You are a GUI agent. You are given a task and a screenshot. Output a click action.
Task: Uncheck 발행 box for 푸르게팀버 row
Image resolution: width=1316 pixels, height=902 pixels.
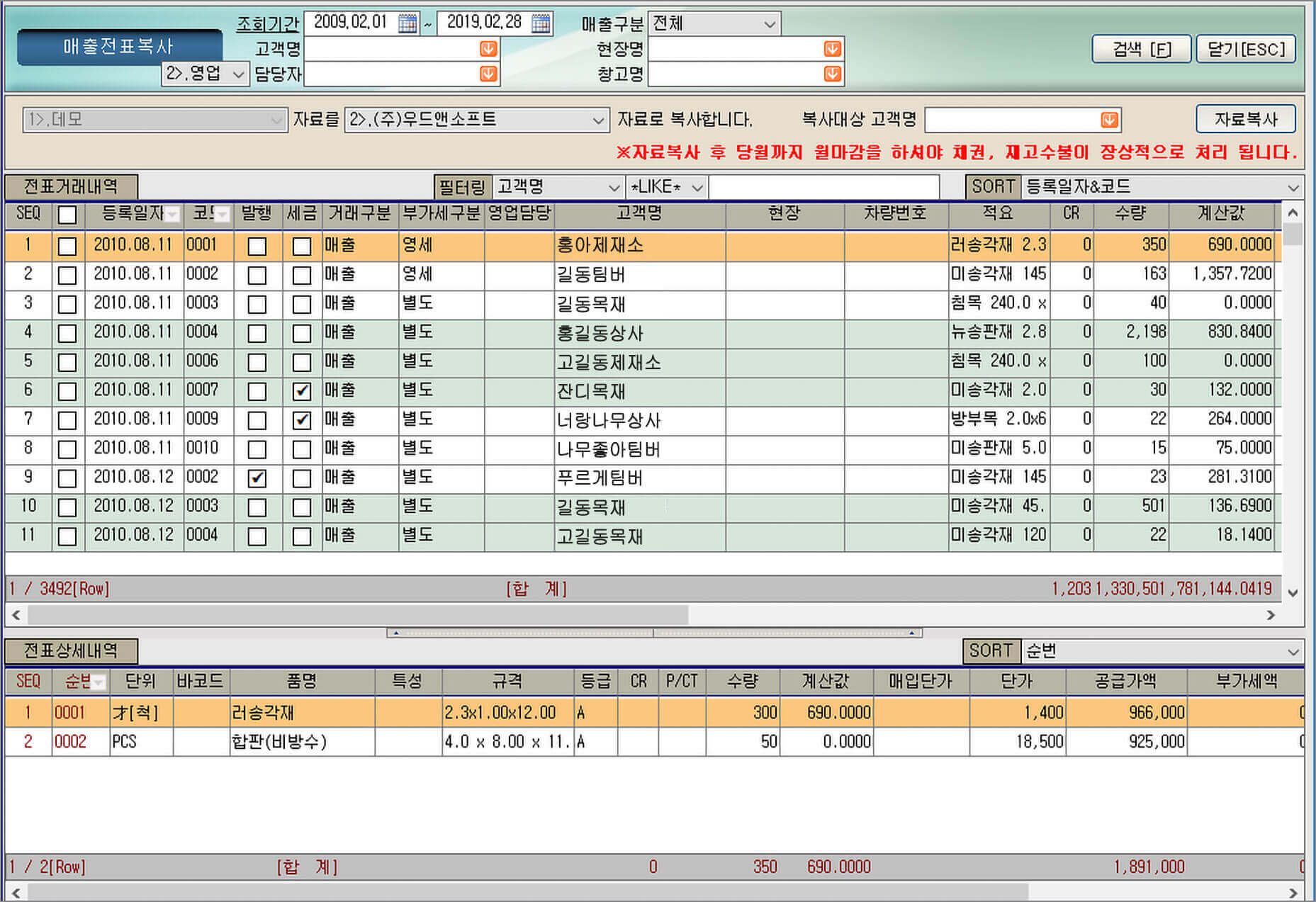[257, 478]
